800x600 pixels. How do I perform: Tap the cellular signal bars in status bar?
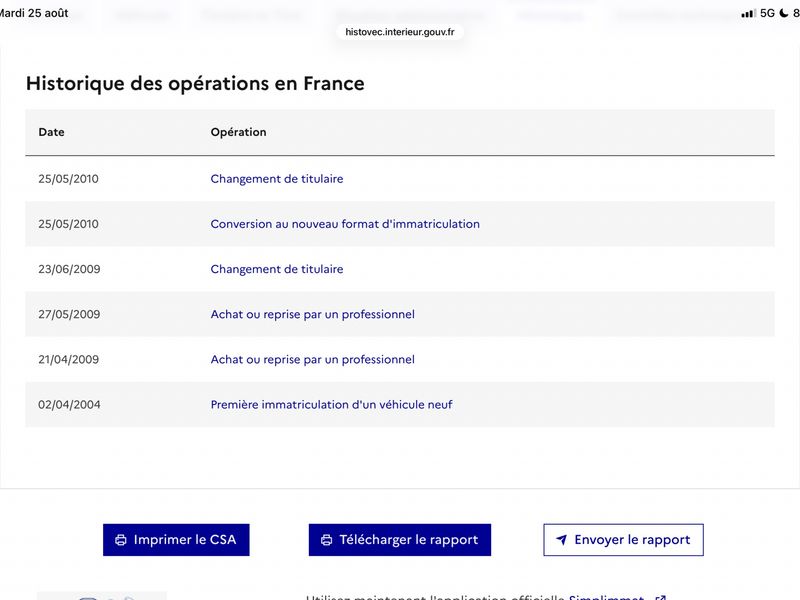click(x=748, y=13)
